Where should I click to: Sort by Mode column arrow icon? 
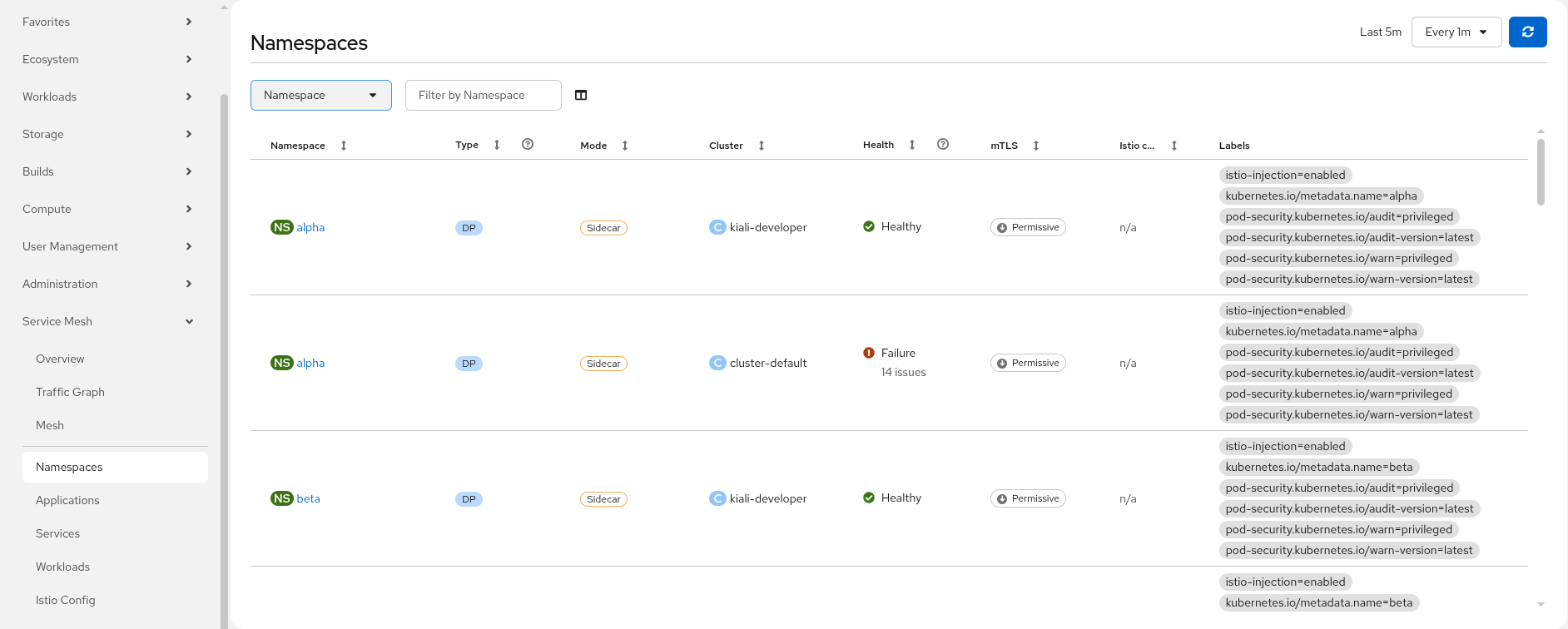(625, 146)
